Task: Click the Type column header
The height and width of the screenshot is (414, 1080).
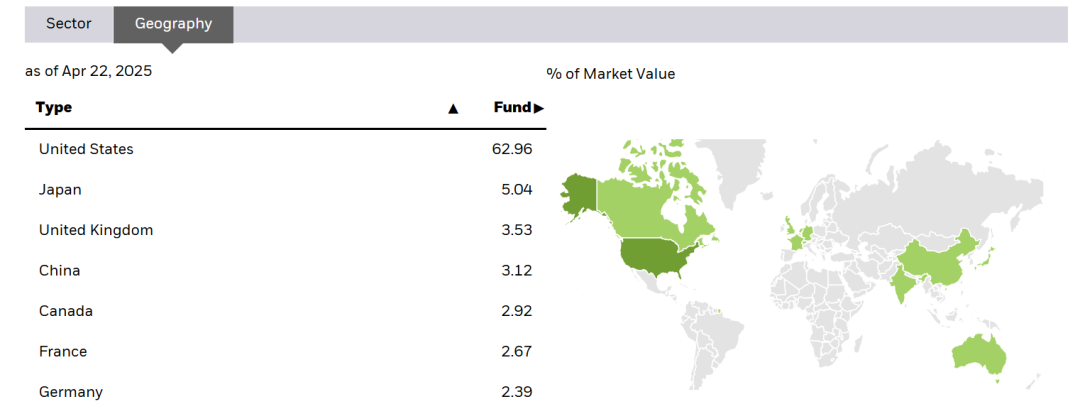Action: 54,107
